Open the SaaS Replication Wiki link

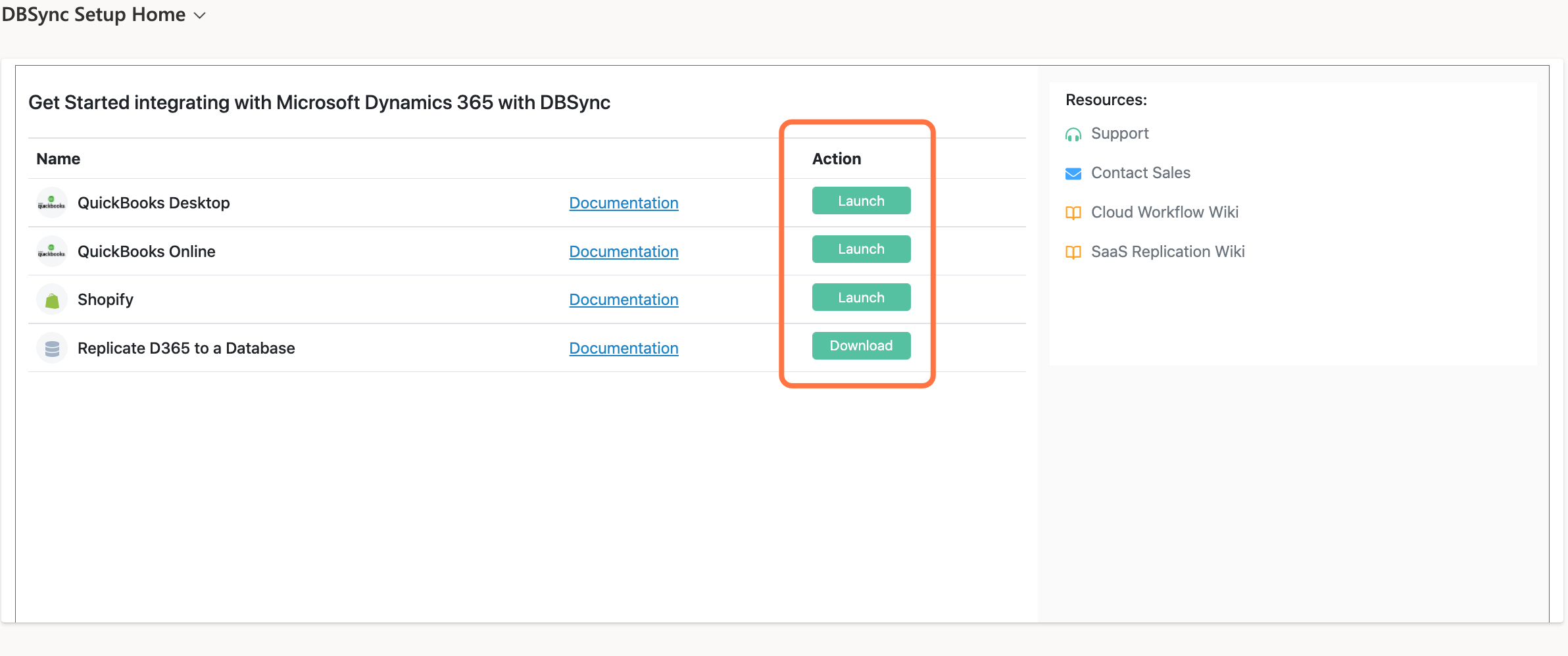tap(1167, 252)
